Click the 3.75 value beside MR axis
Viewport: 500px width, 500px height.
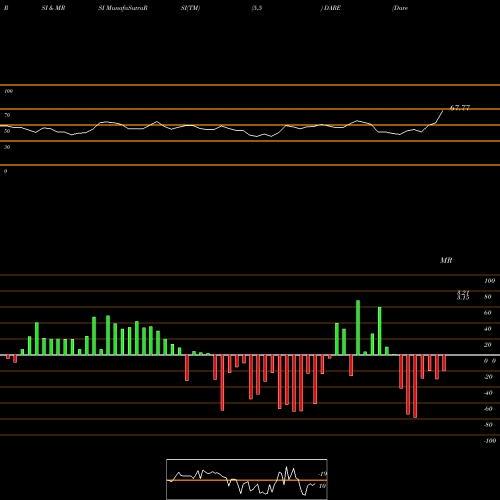(x=463, y=298)
